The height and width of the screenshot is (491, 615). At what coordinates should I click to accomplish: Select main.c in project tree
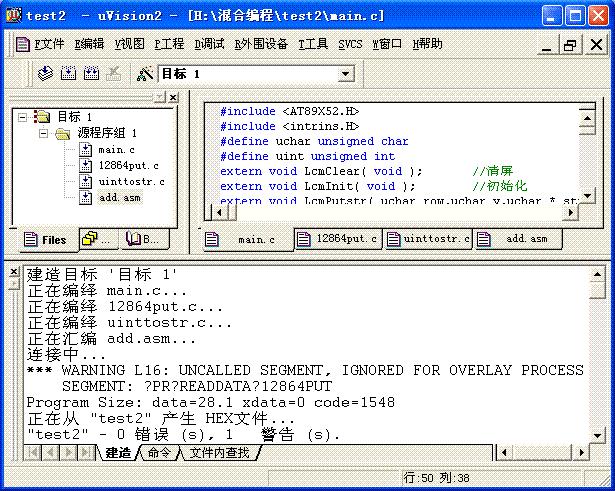pos(116,150)
